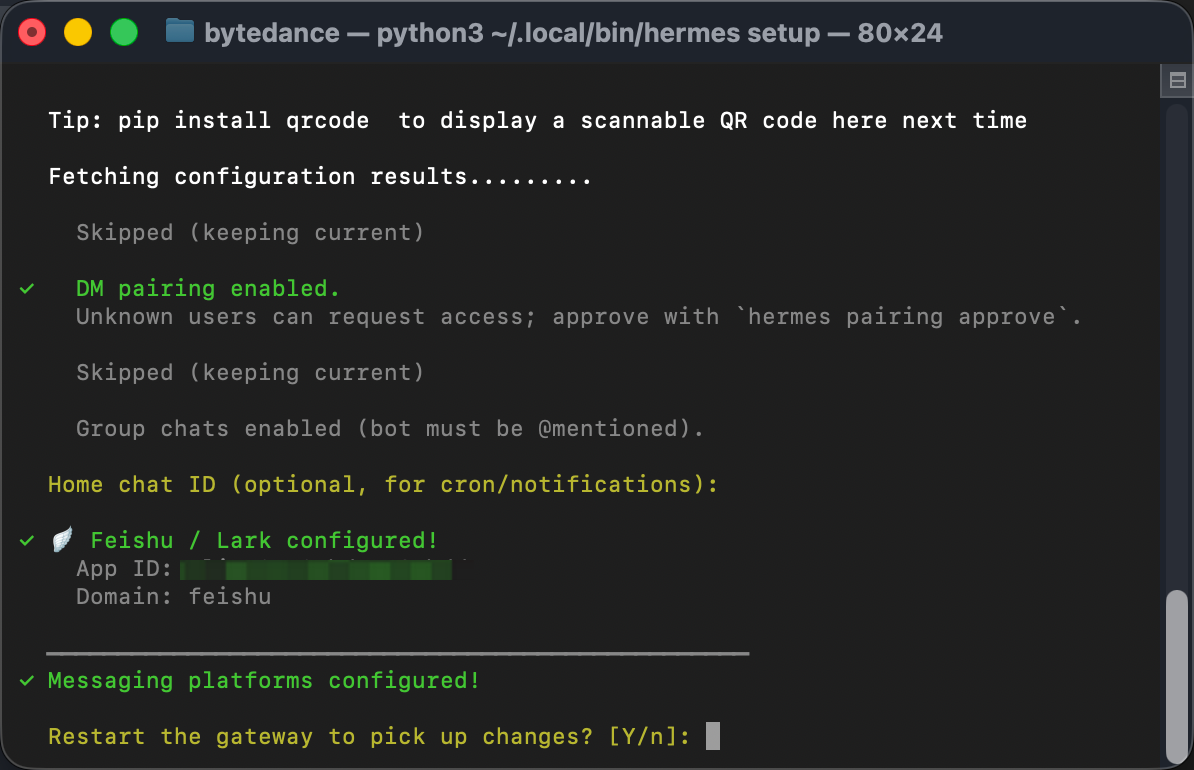Click the "Domain: feishu" line
The image size is (1194, 770).
click(173, 597)
